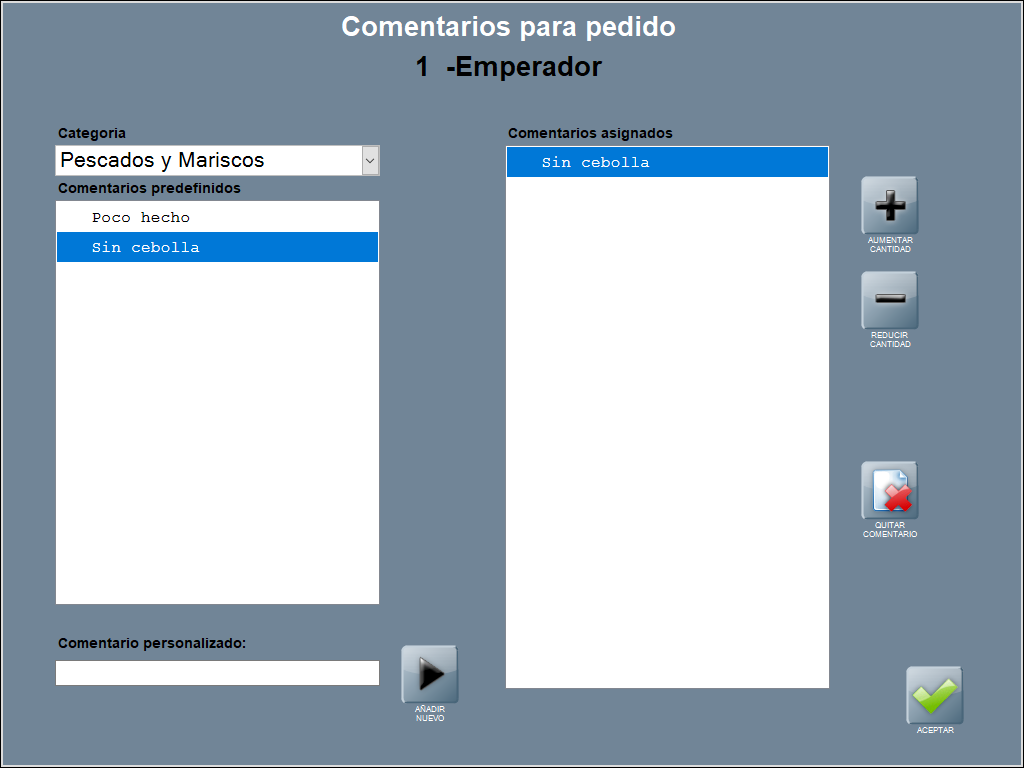
Task: Remove comment using the red X document icon
Action: pos(889,491)
